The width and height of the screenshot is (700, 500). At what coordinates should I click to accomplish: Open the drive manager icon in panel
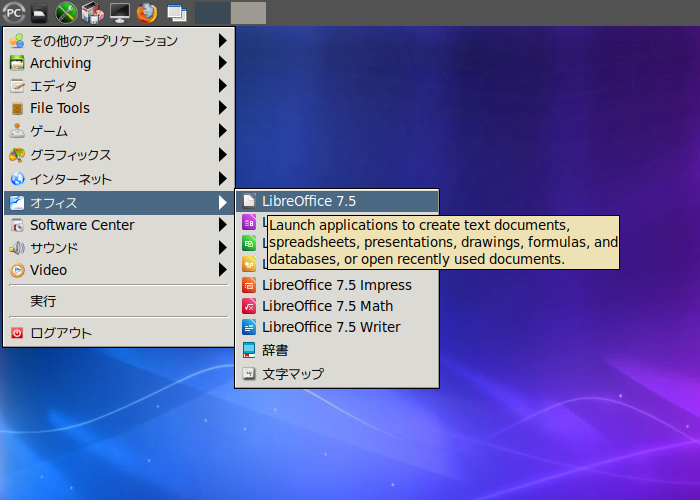tap(39, 13)
